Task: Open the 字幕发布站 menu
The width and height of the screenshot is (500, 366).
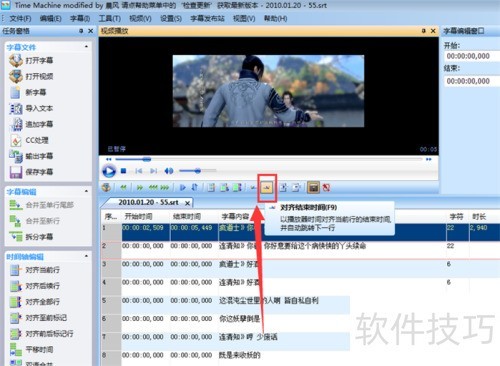Action: pos(207,18)
